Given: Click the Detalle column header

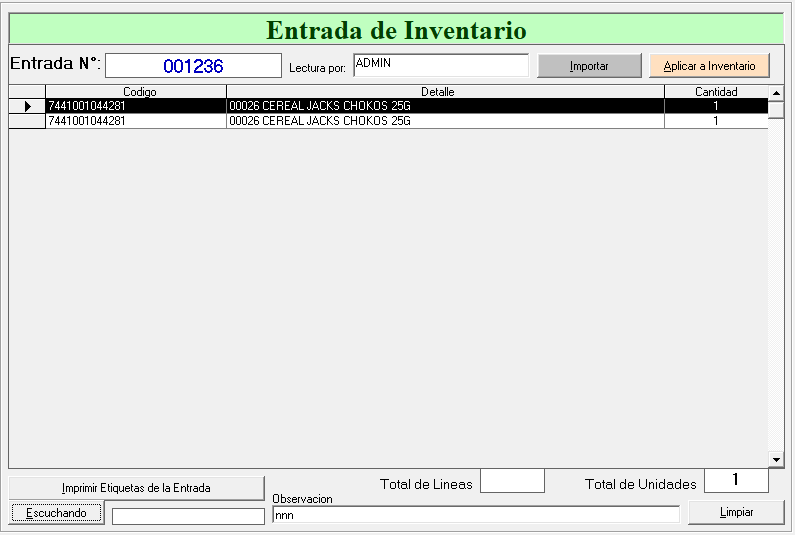Looking at the screenshot, I should [445, 92].
